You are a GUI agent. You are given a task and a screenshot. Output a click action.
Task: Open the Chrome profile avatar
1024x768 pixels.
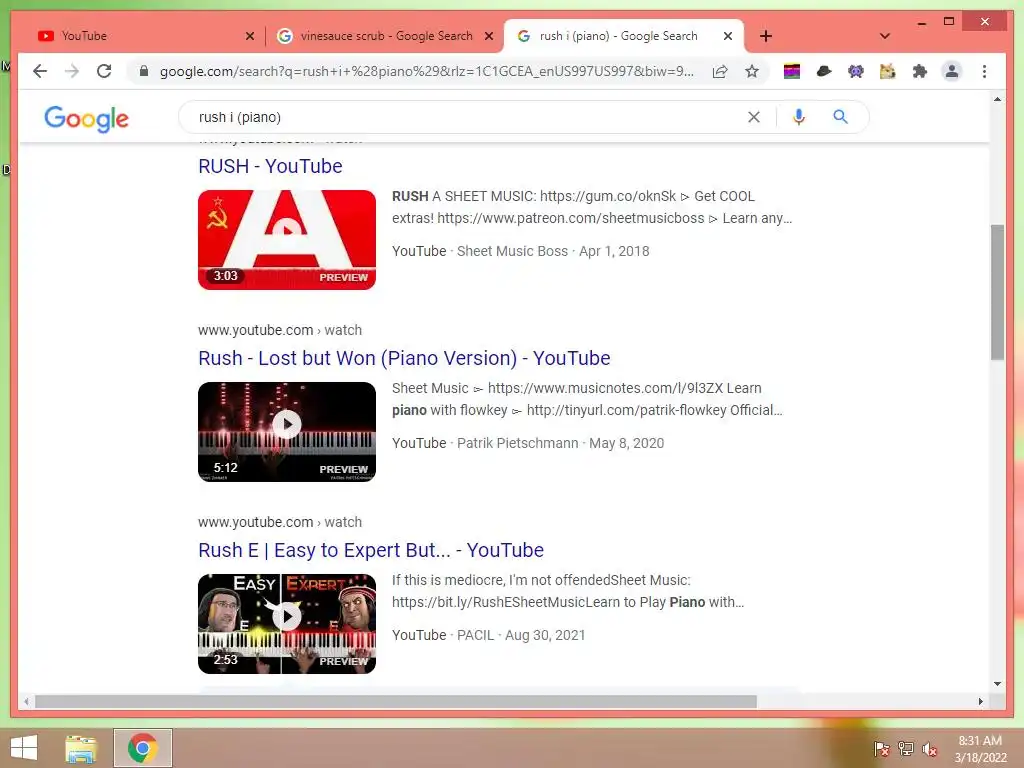(952, 71)
